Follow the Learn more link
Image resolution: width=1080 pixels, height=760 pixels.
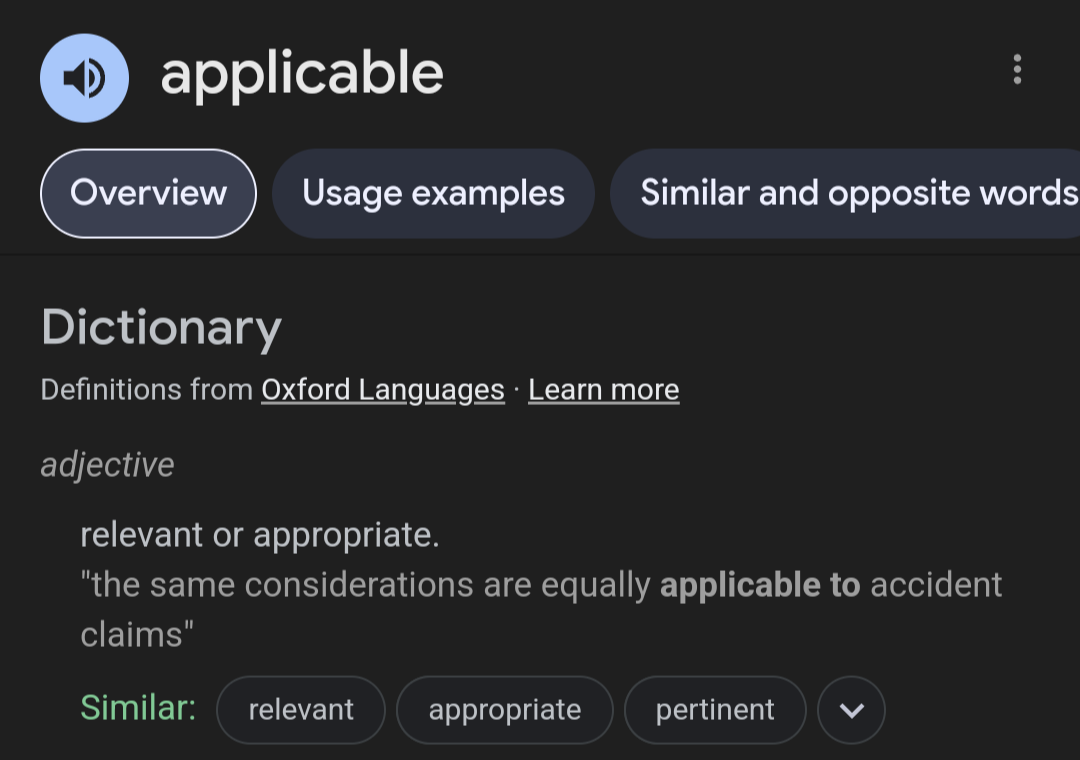tap(603, 390)
